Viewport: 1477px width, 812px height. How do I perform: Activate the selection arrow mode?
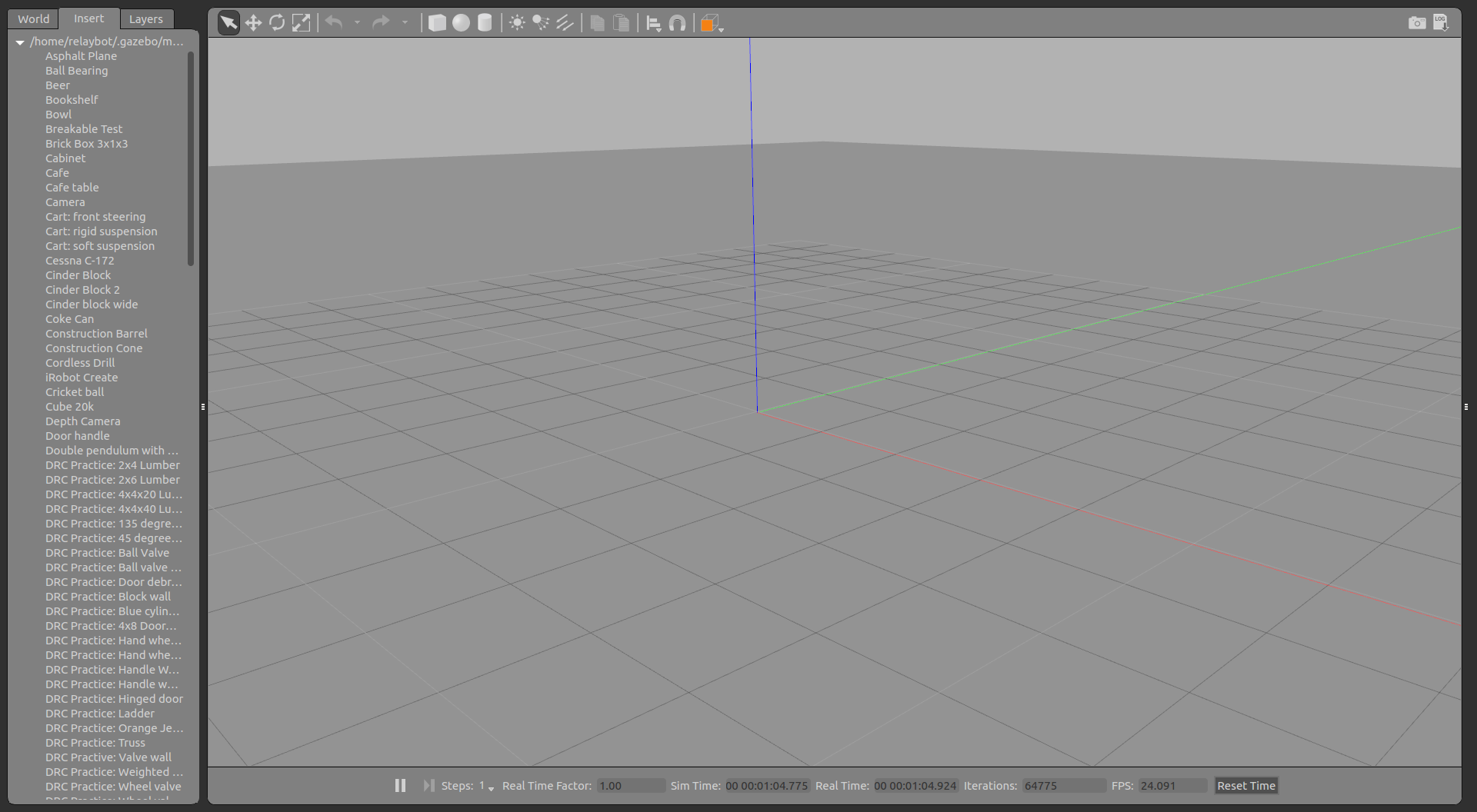tap(228, 23)
